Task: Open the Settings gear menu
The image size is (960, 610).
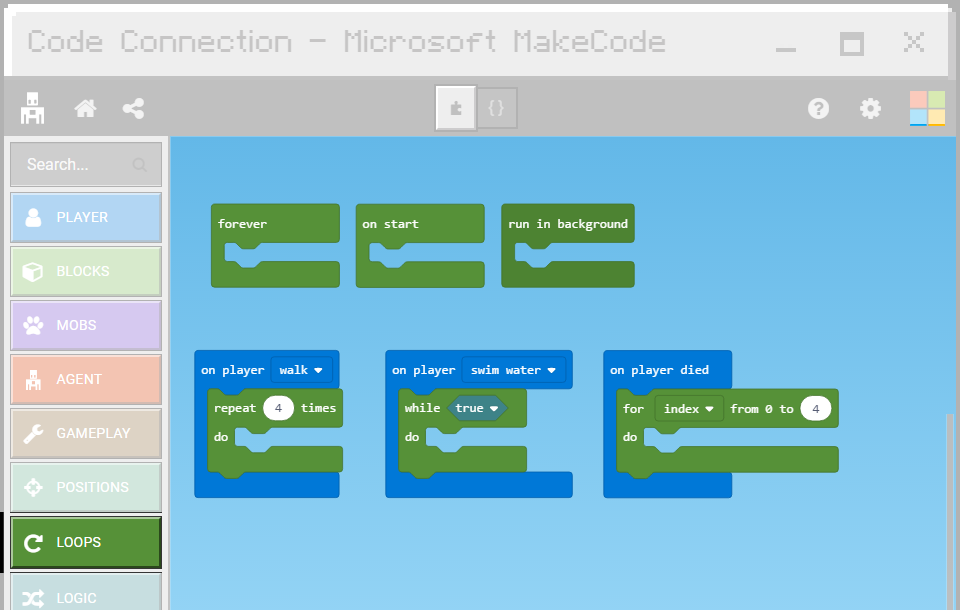Action: point(870,108)
